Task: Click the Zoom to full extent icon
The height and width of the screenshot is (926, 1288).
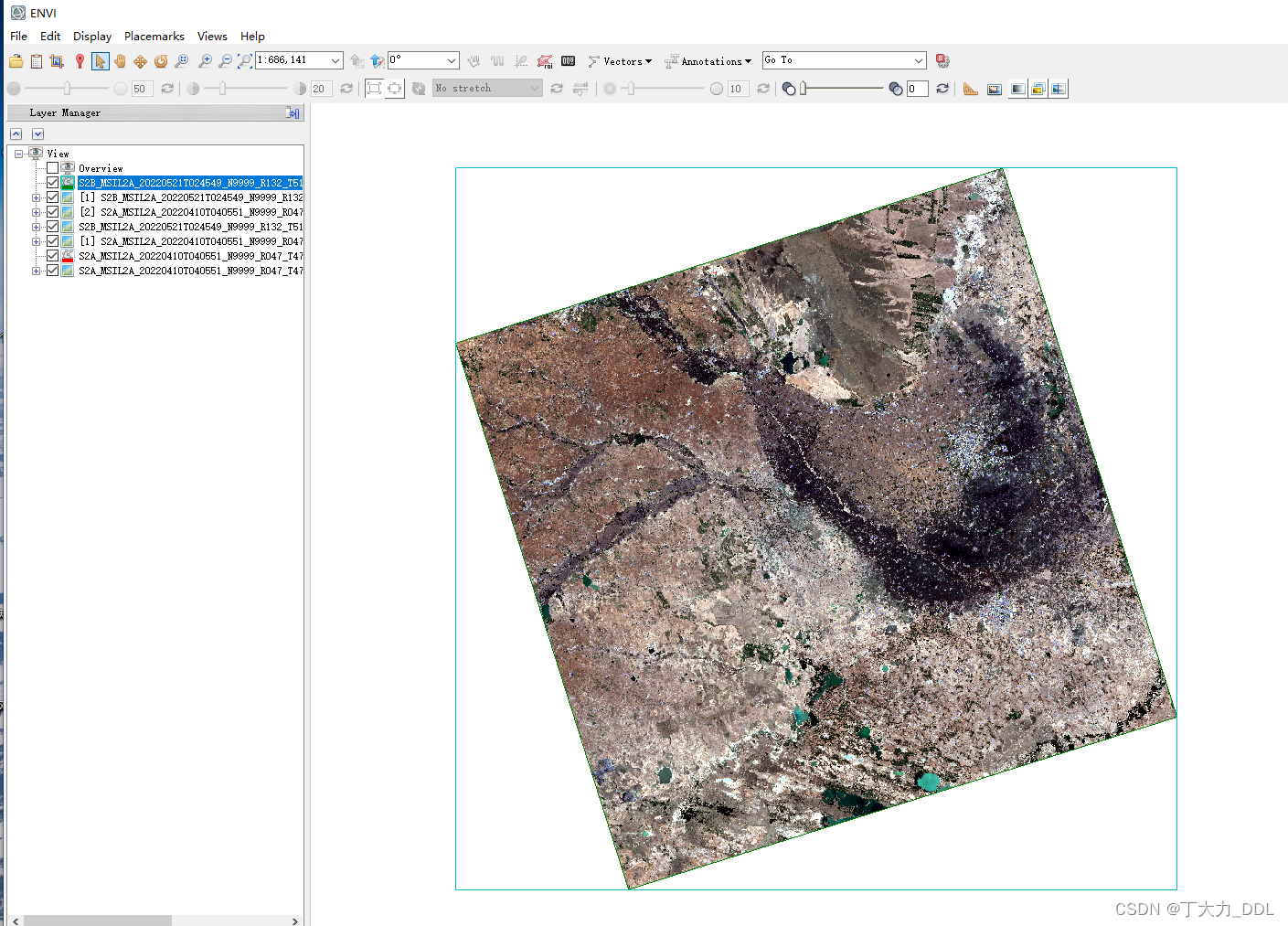Action: [x=245, y=61]
